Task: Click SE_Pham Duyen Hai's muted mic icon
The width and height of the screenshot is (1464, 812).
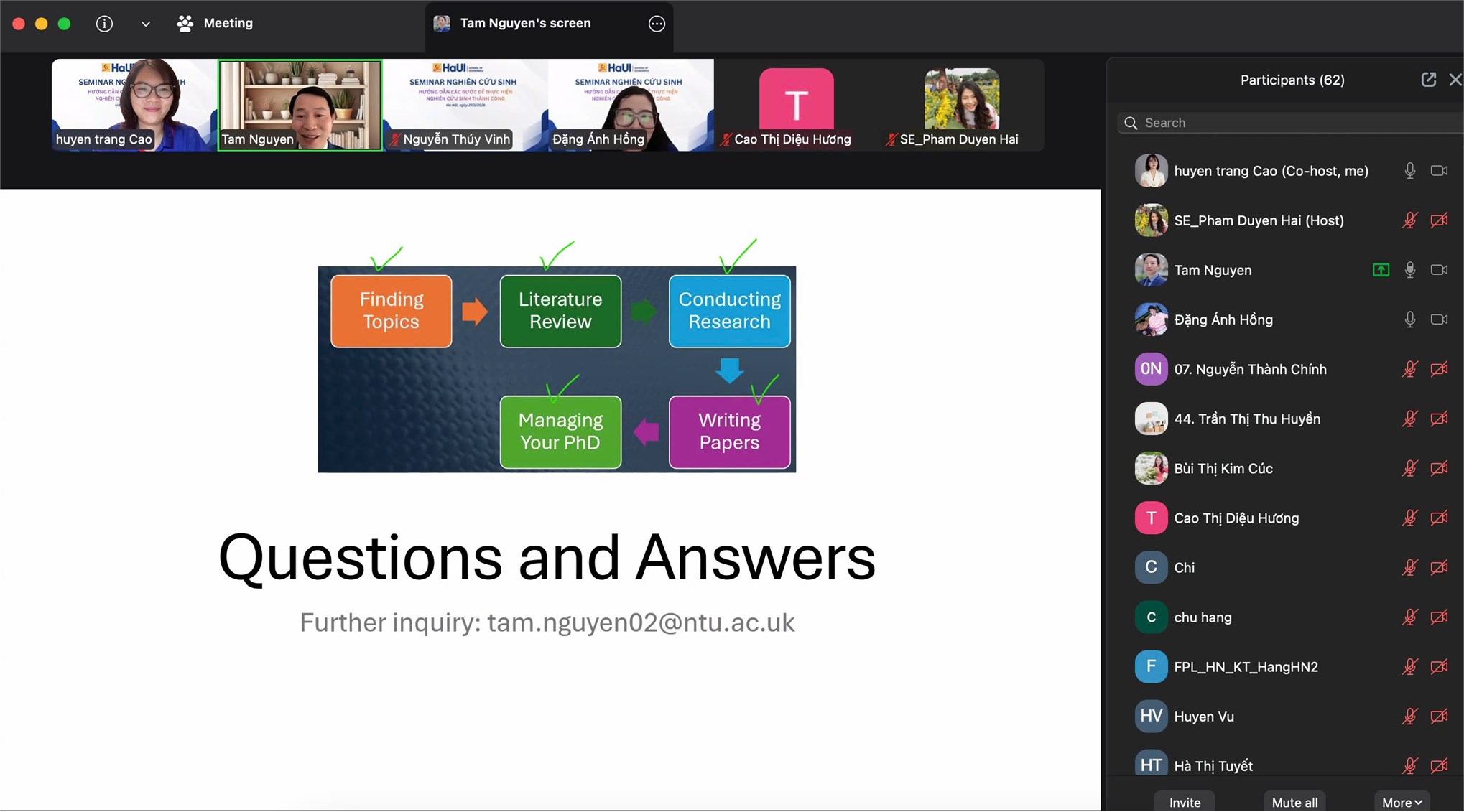Action: 1409,220
